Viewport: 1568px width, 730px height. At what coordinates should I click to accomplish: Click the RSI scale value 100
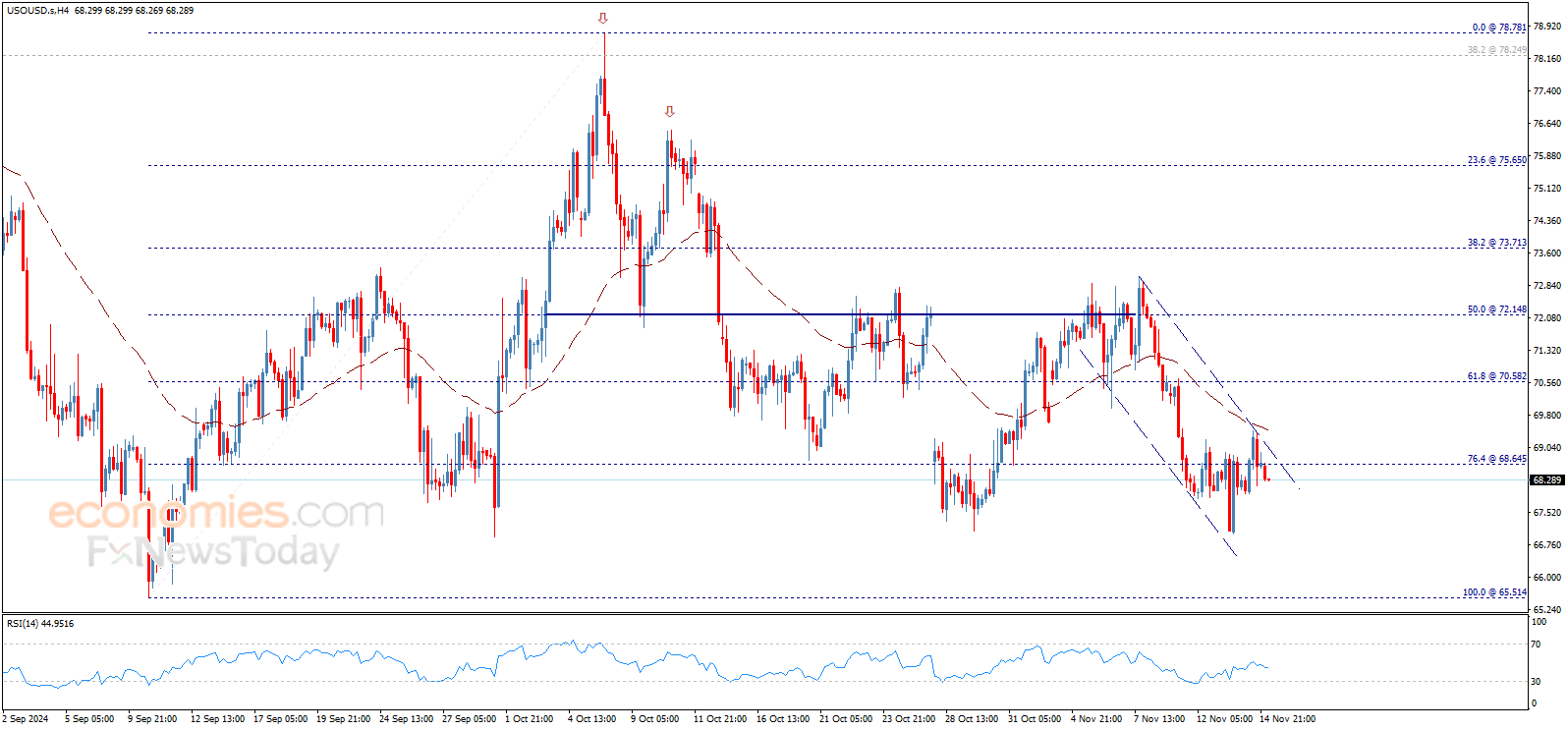1540,622
